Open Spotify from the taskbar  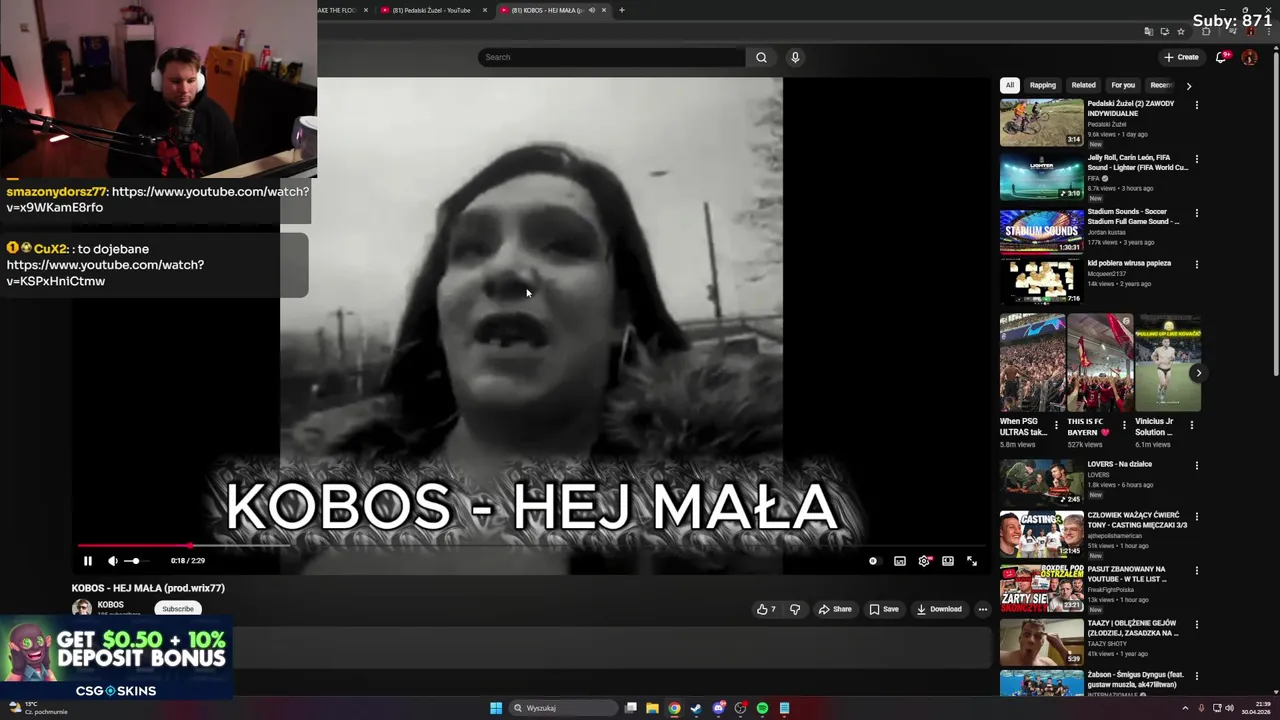(x=762, y=708)
